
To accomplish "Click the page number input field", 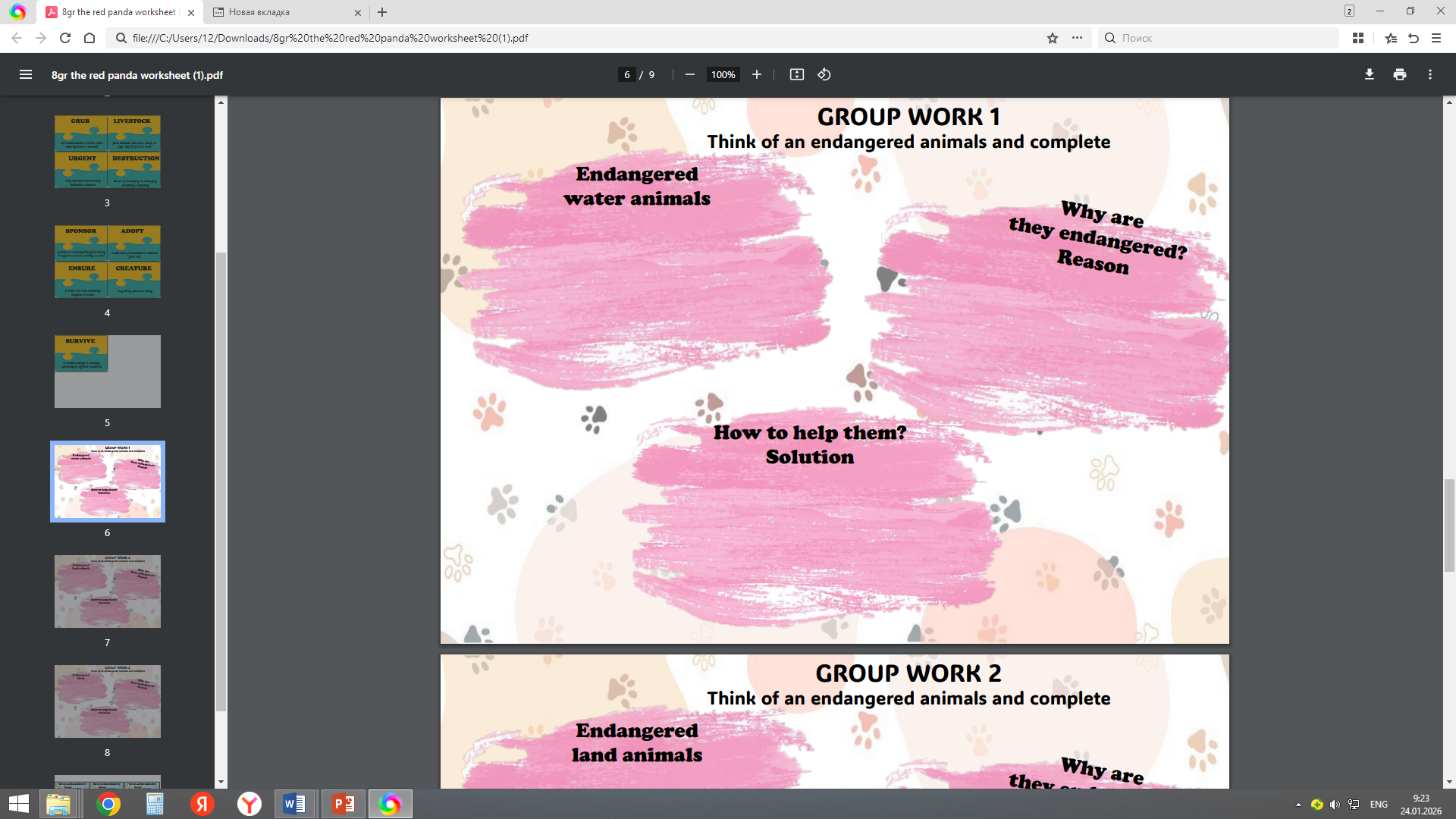I will 626,74.
